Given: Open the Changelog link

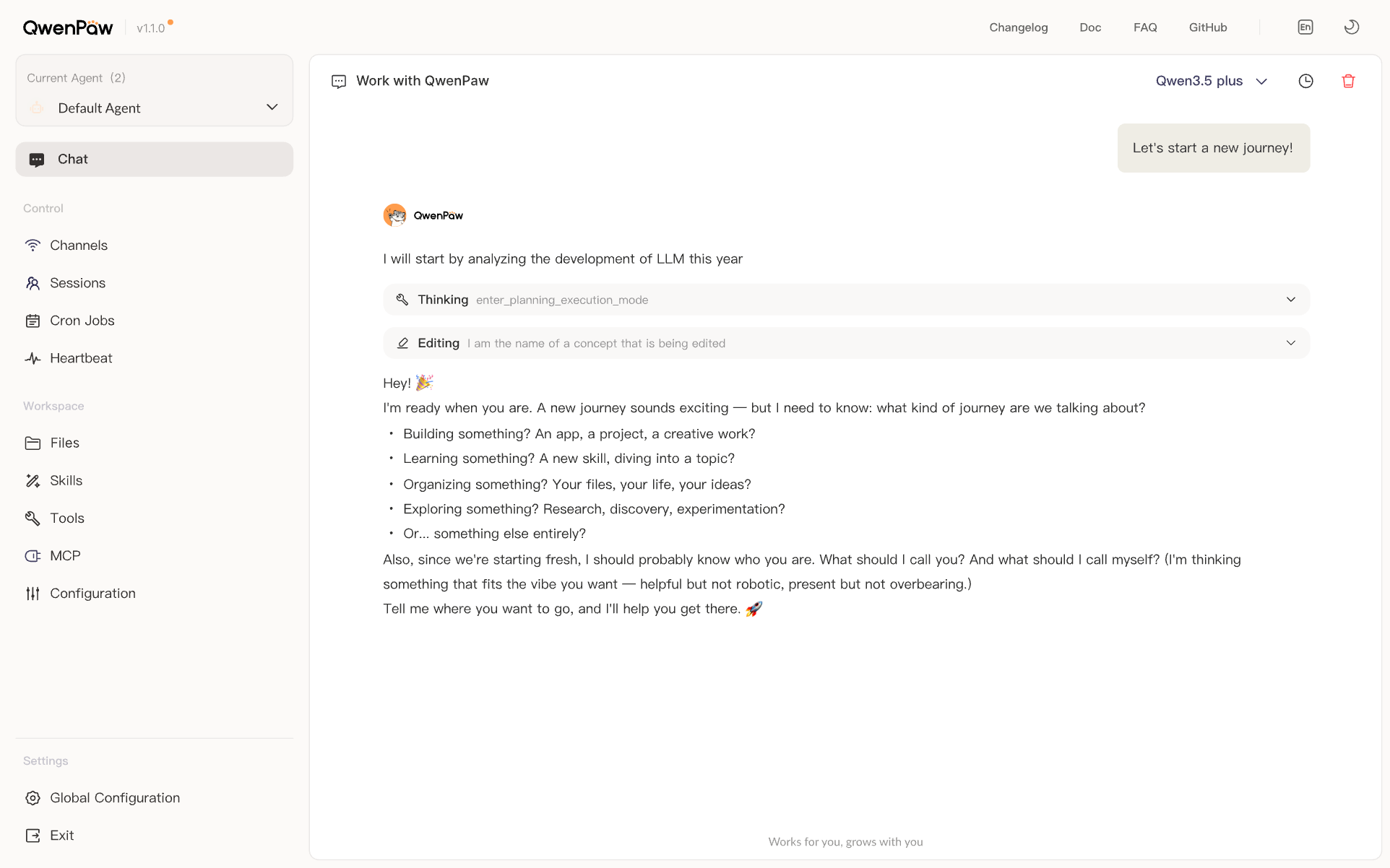Looking at the screenshot, I should [1019, 27].
